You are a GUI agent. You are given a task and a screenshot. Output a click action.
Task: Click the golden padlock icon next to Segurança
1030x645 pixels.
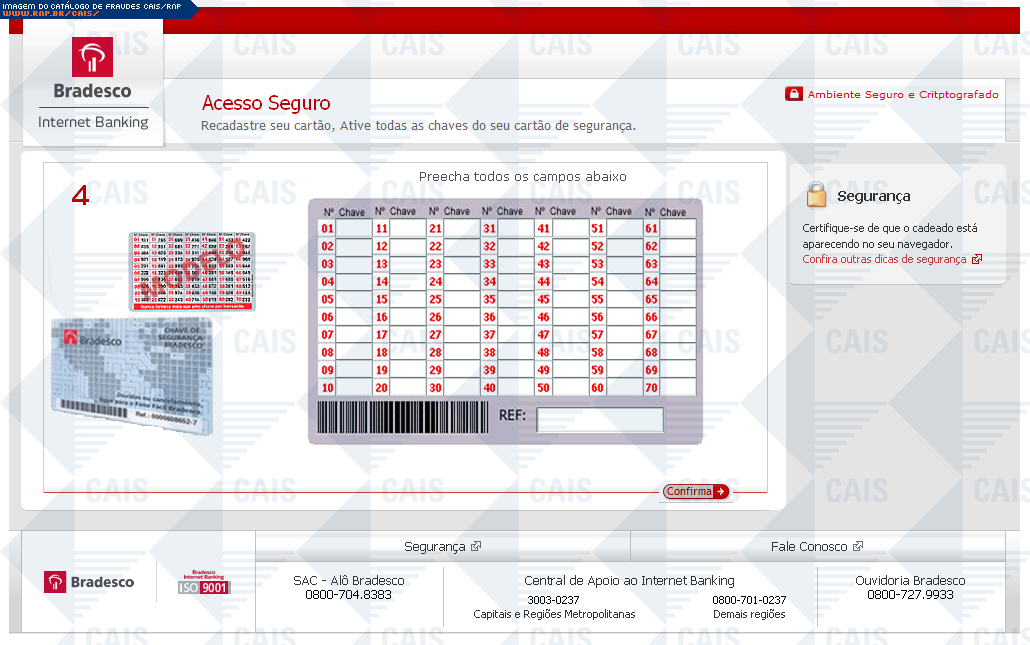tap(817, 194)
